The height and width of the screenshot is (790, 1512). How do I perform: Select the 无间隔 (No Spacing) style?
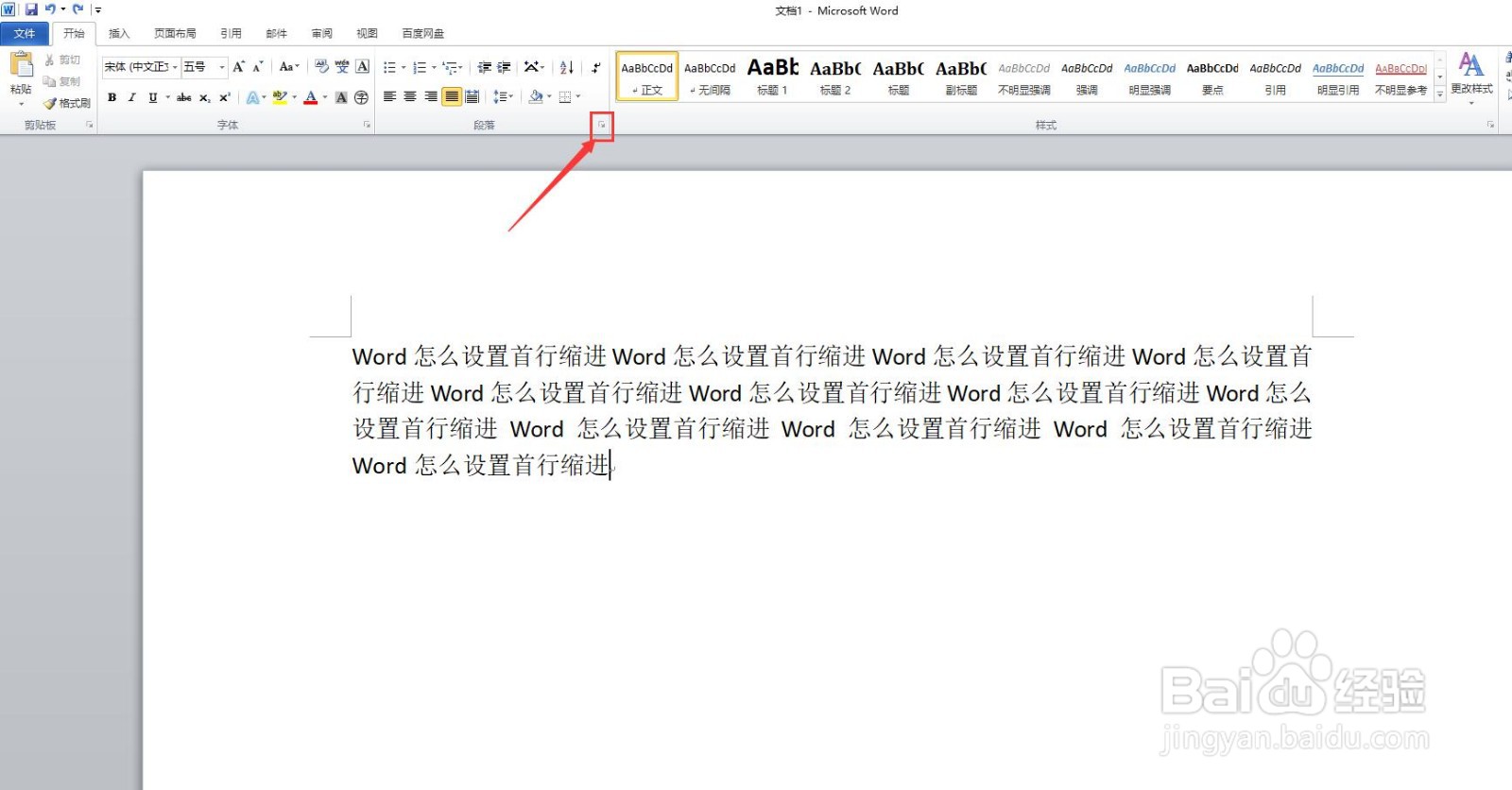click(x=710, y=76)
